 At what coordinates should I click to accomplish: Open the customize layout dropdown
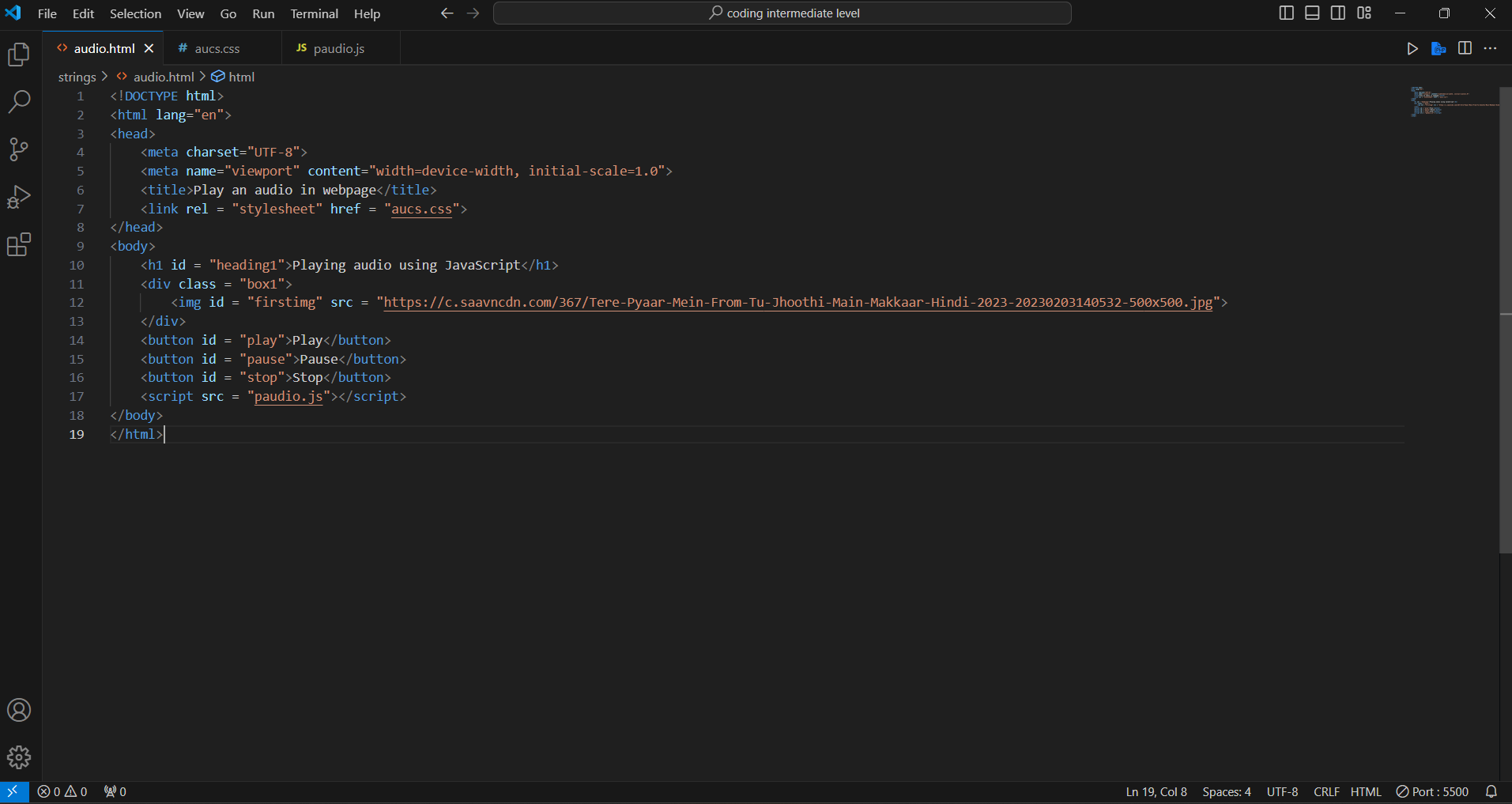[1364, 13]
